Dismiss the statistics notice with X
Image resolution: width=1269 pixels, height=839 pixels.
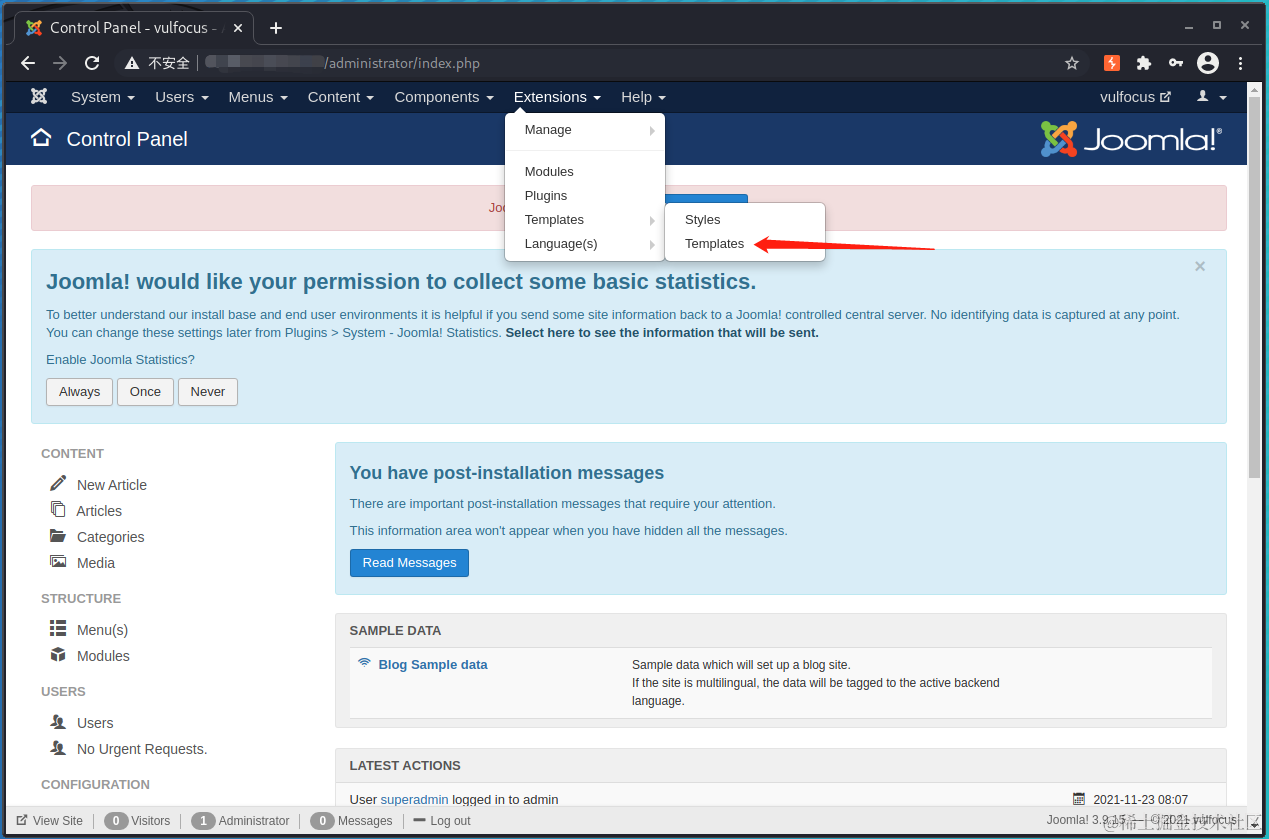(1200, 266)
